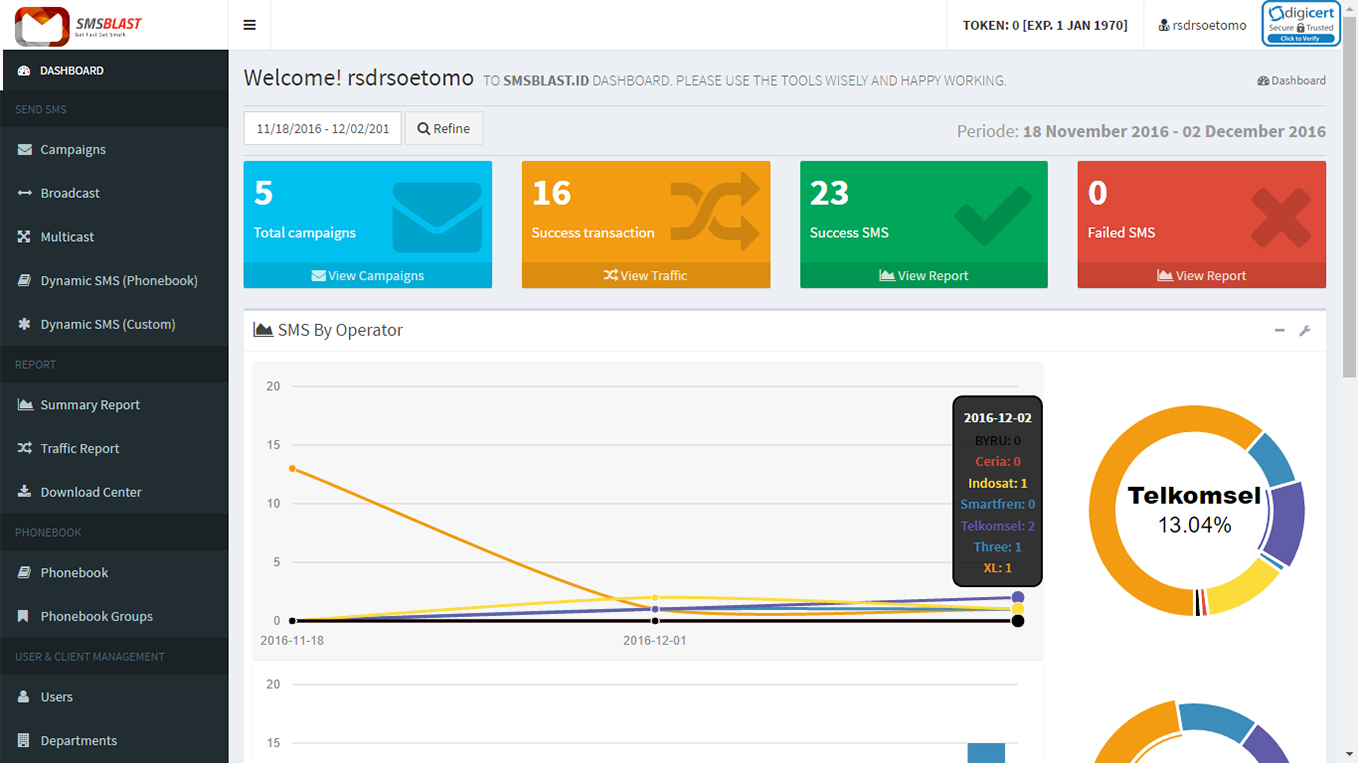Select Broadcast from sidebar
Viewport: 1358px width, 763px height.
point(70,193)
